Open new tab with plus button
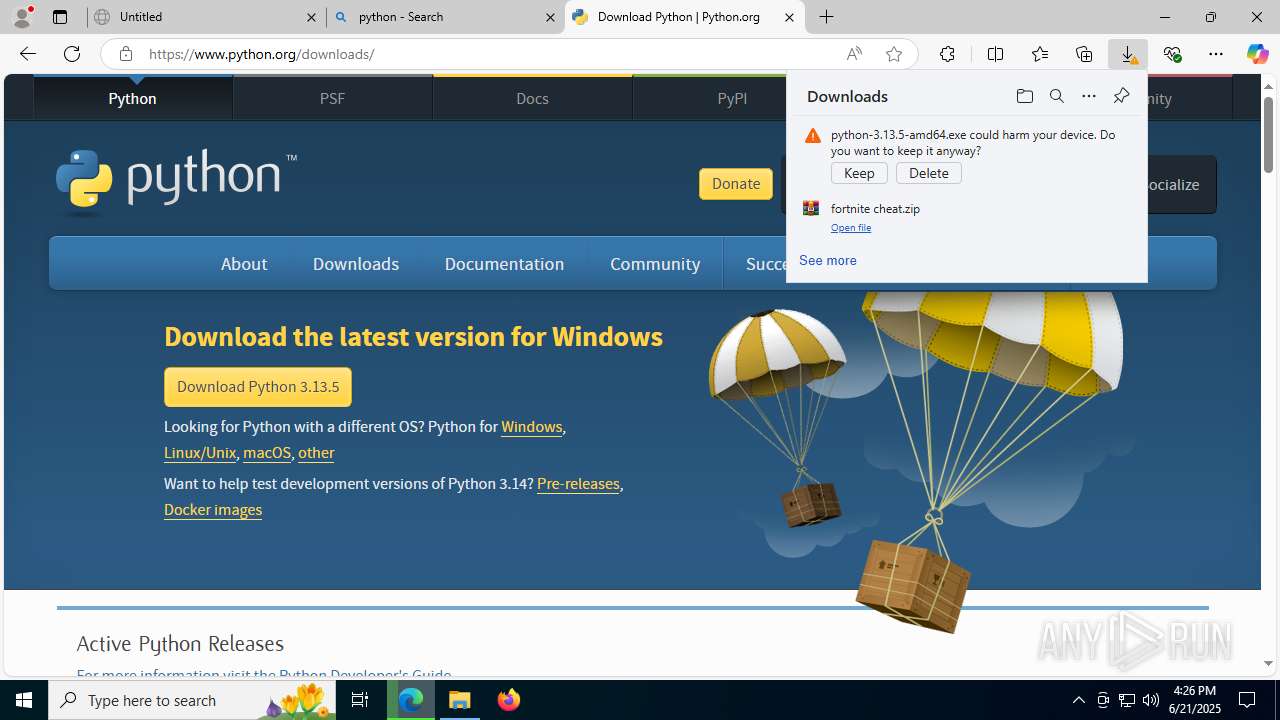The width and height of the screenshot is (1280, 720). click(827, 17)
